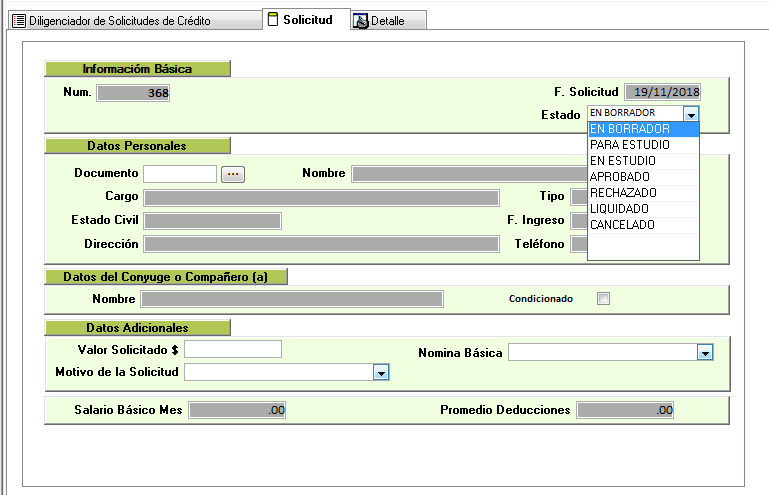Select APROBADO in the Estado list

click(620, 177)
